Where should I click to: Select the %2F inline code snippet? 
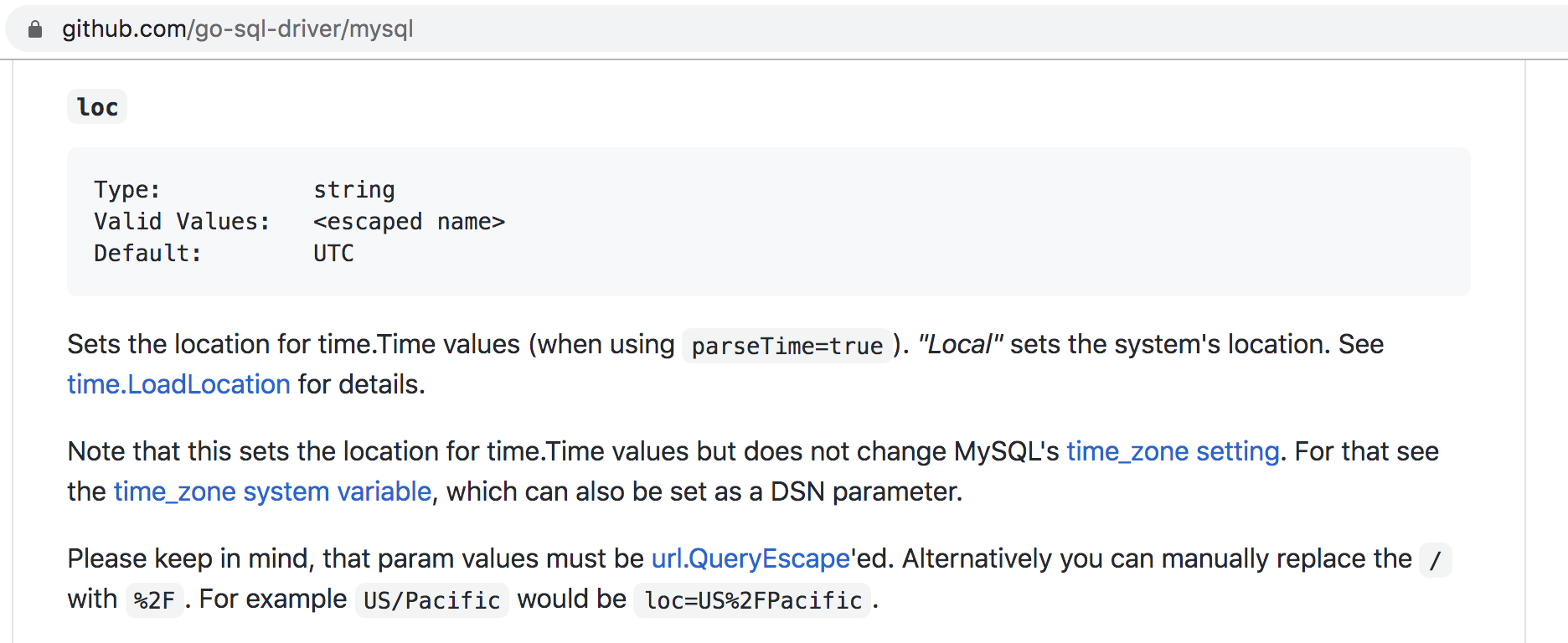coord(157,600)
